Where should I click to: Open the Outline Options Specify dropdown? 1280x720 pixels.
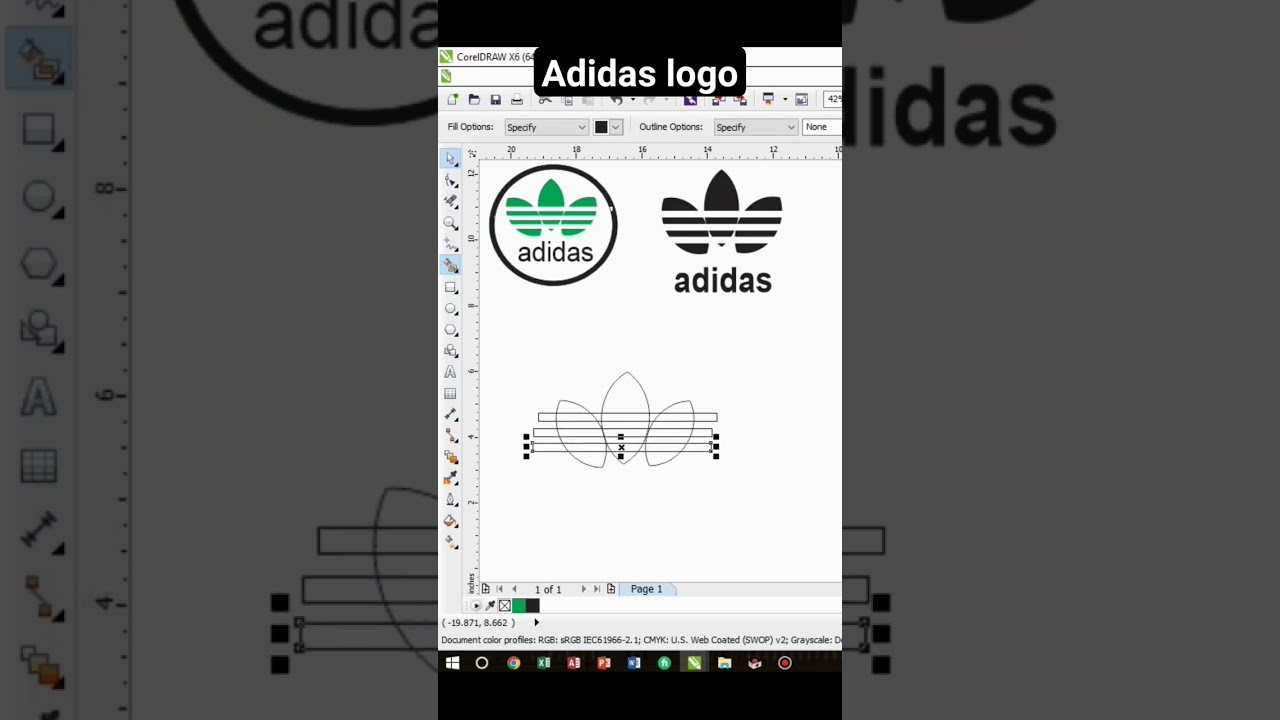(755, 127)
